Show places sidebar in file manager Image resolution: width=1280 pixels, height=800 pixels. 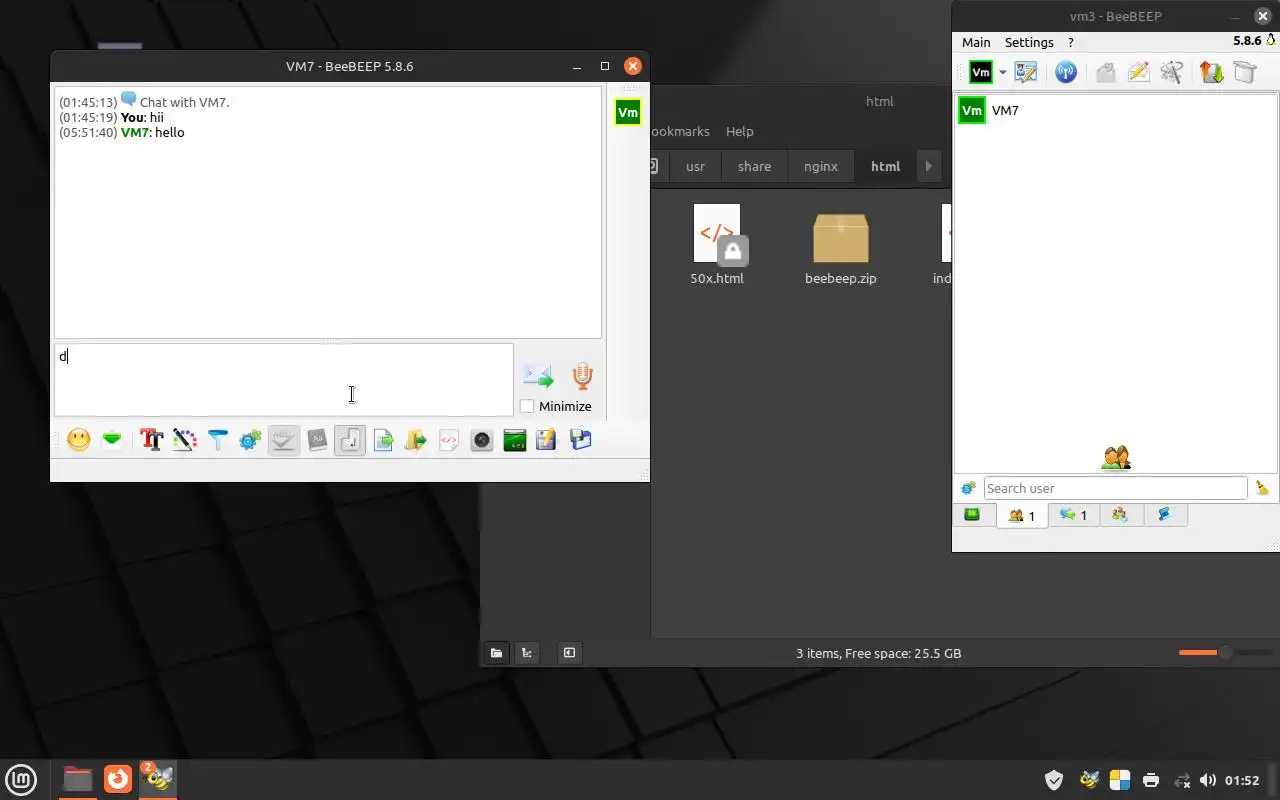coord(496,653)
